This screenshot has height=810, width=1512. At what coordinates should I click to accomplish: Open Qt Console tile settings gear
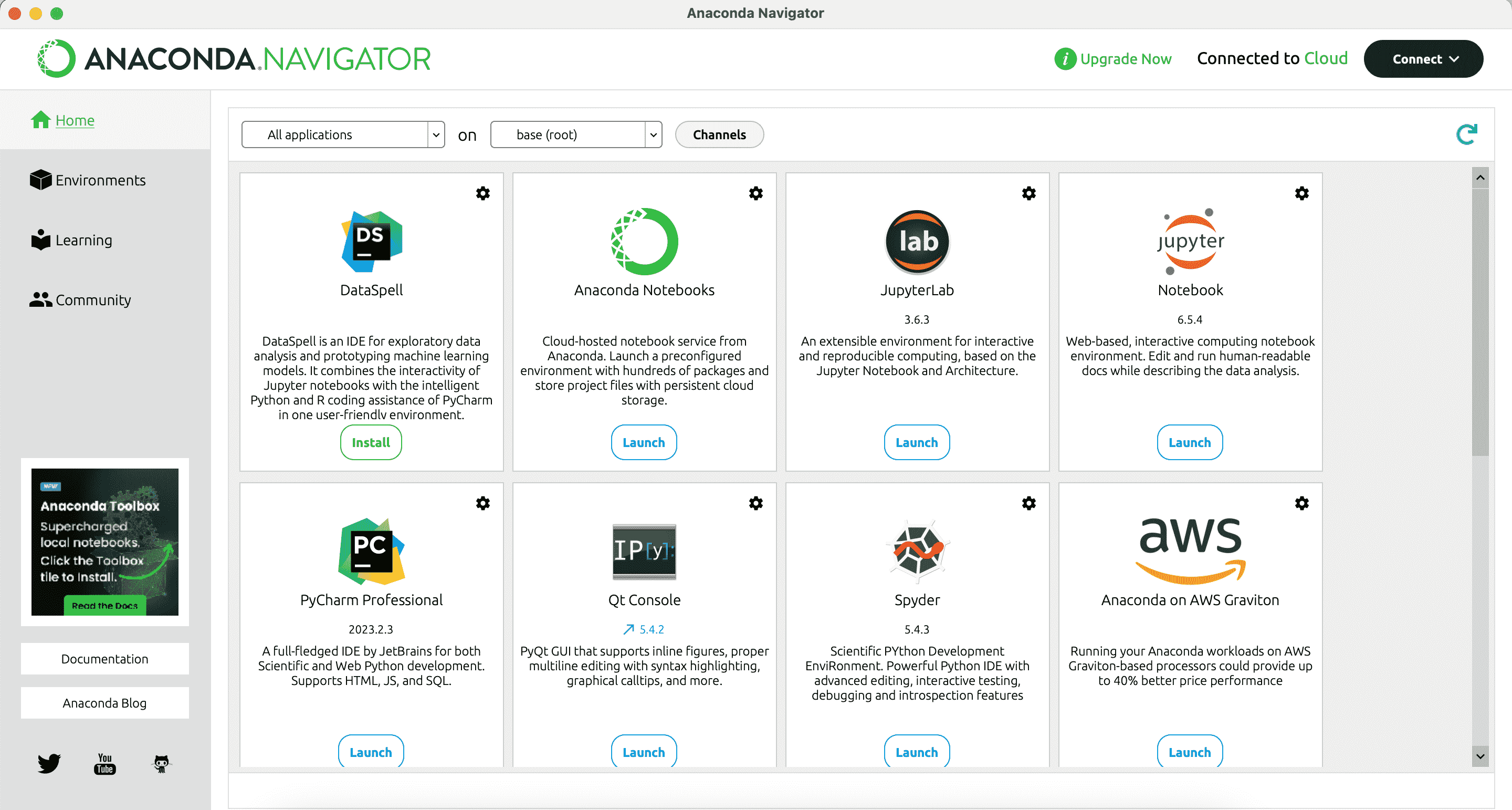tap(755, 503)
